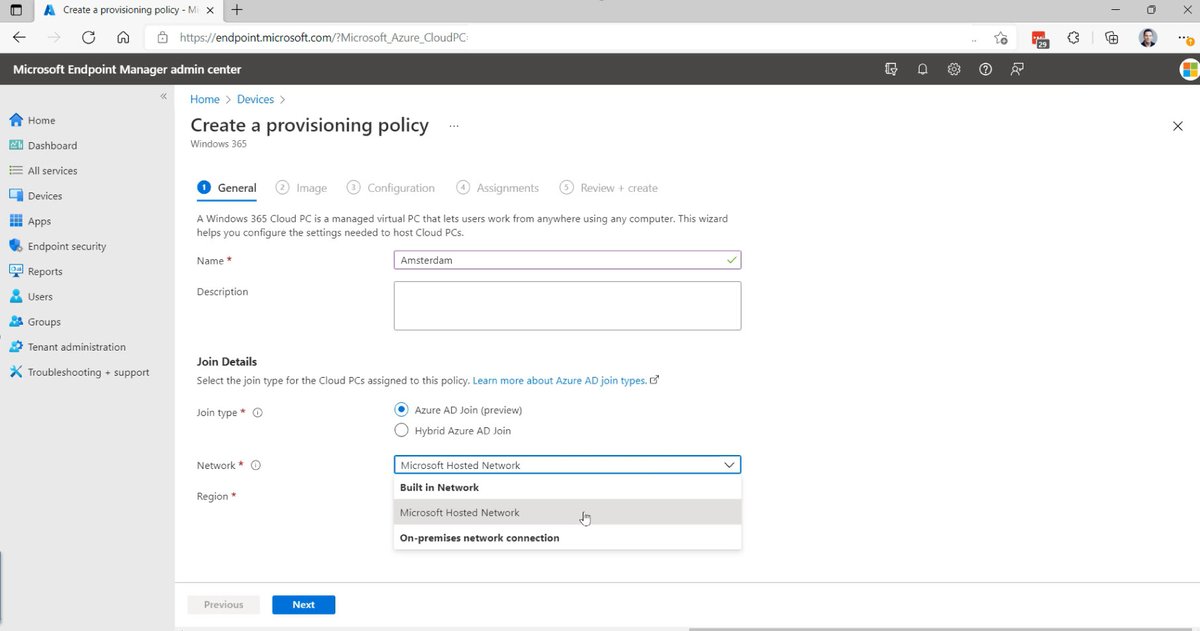Switch to the Image step tab
Screen dimensions: 1200x631
click(x=302, y=188)
